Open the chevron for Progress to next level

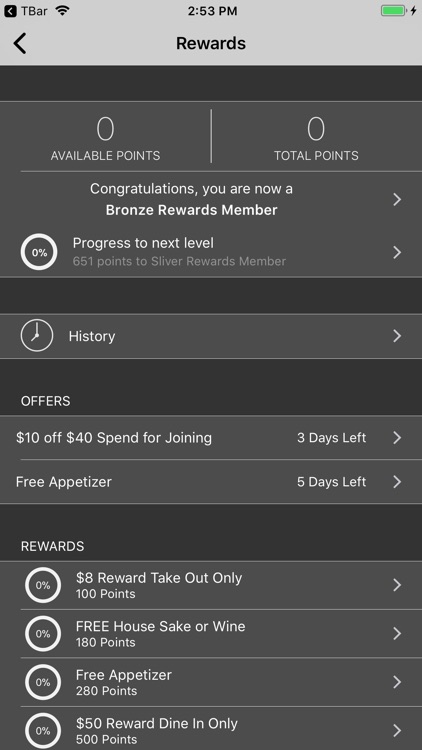coord(397,252)
